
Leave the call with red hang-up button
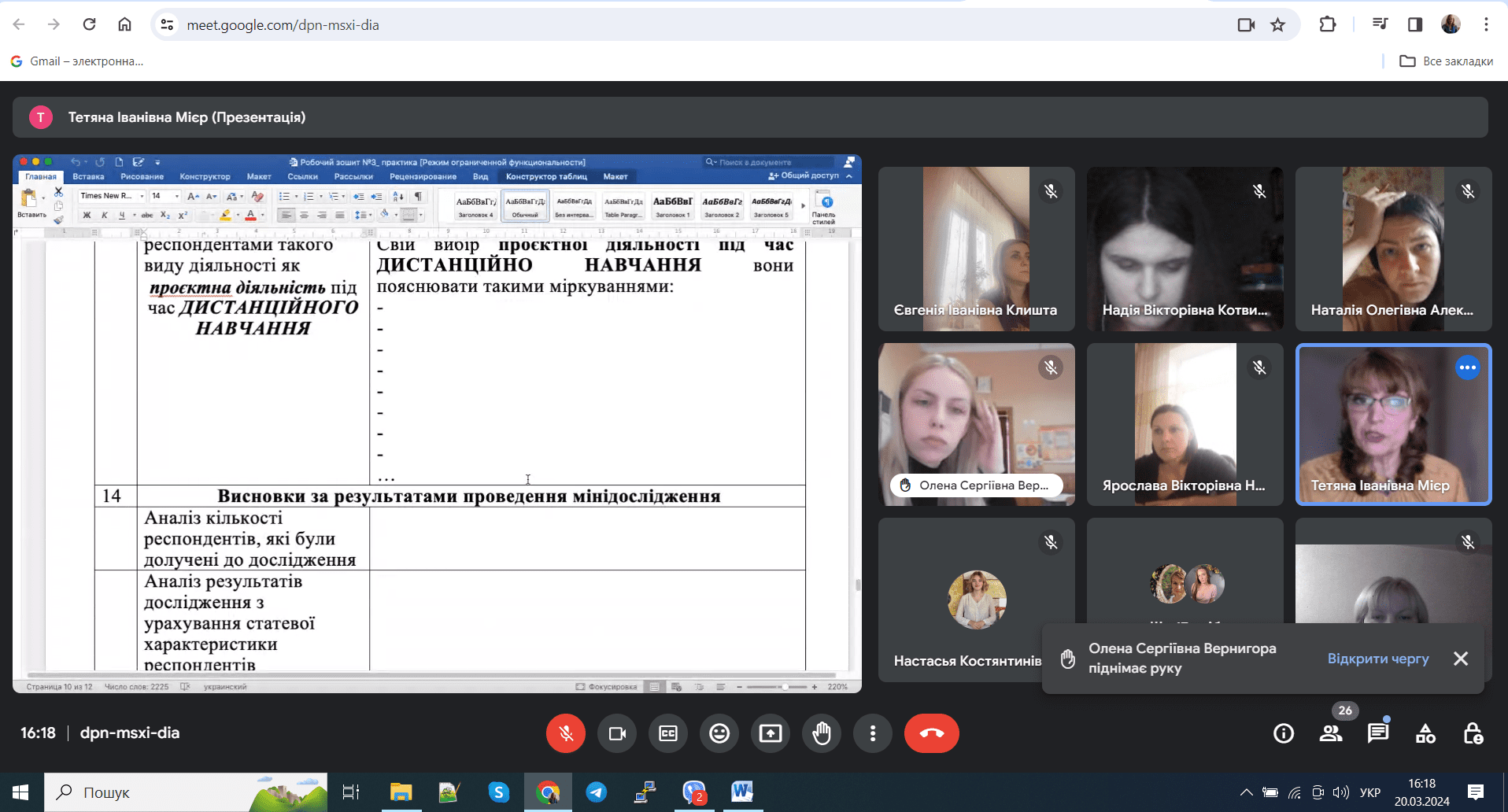pyautogui.click(x=931, y=733)
